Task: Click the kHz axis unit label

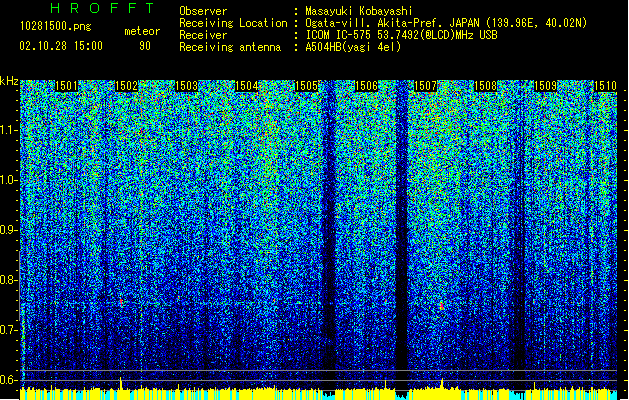Action: (x=9, y=81)
